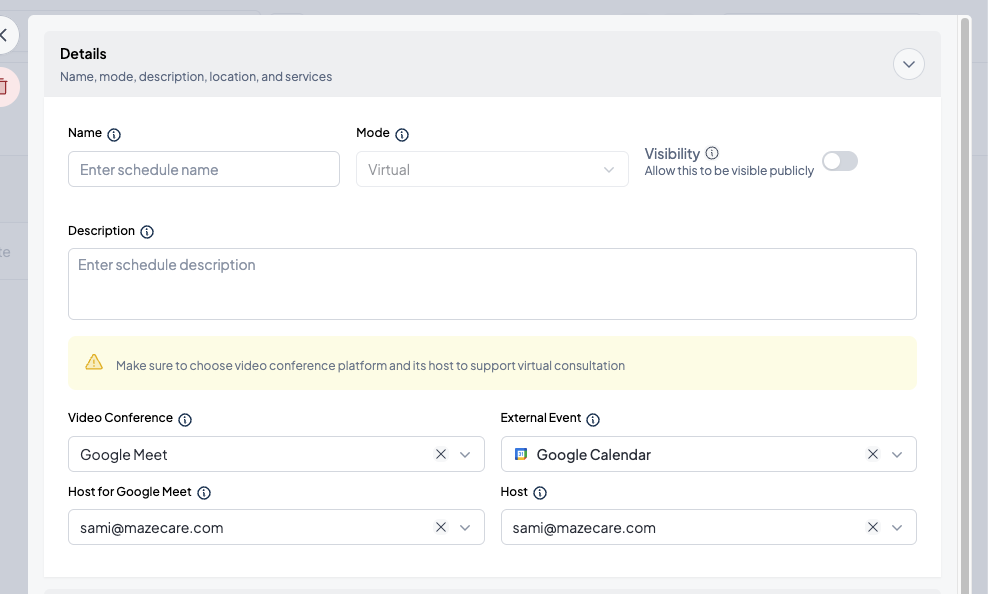Viewport: 988px width, 594px height.
Task: Click 'Allow this to be visible publicly' text
Action: point(729,171)
